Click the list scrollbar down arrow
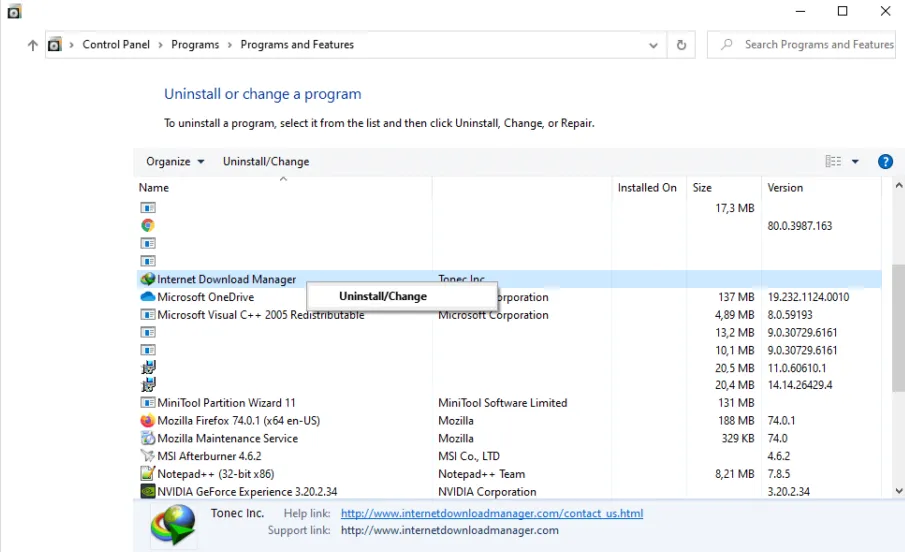The height and width of the screenshot is (552, 905). click(899, 491)
